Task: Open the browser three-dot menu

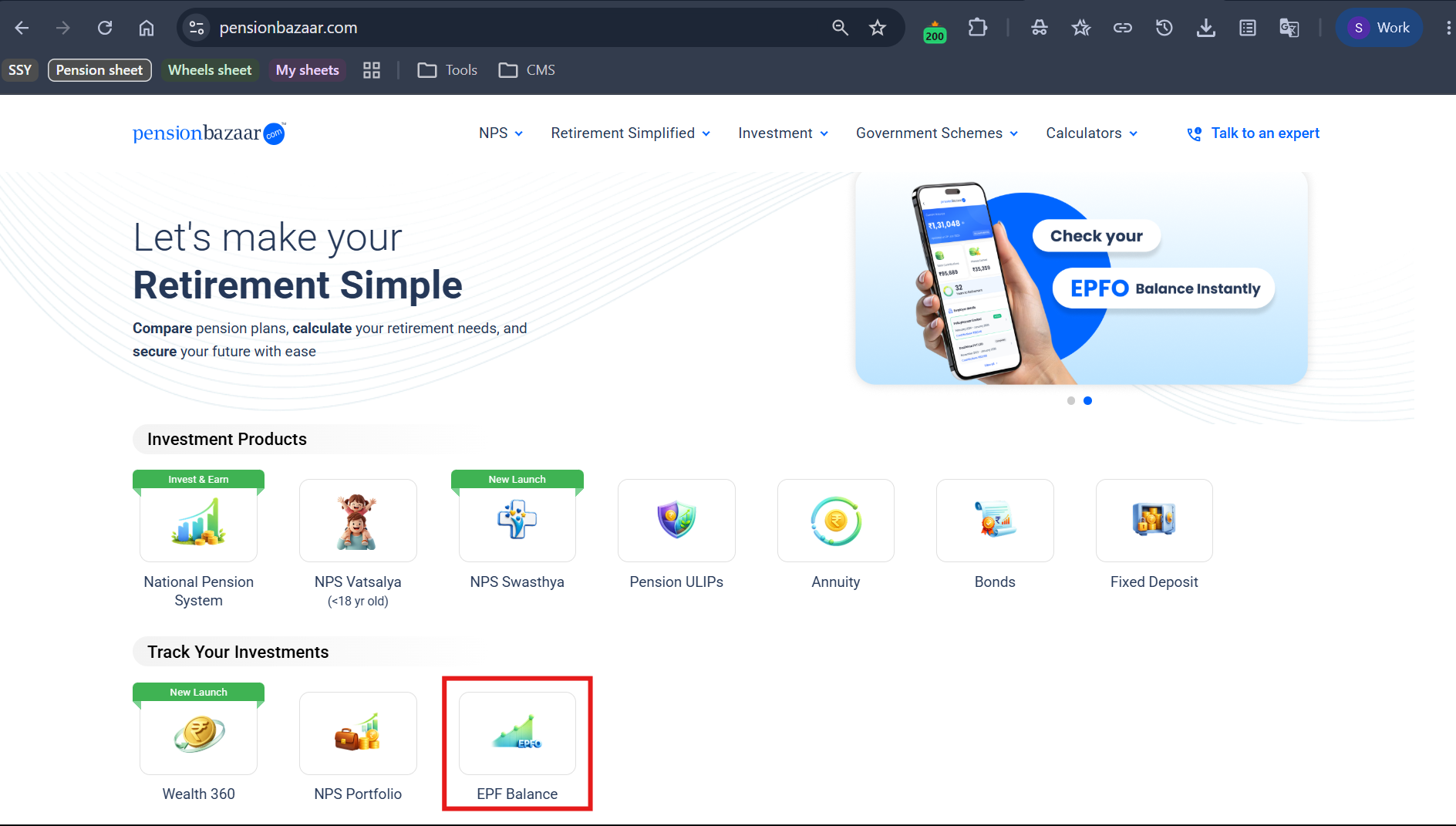Action: pyautogui.click(x=1448, y=28)
